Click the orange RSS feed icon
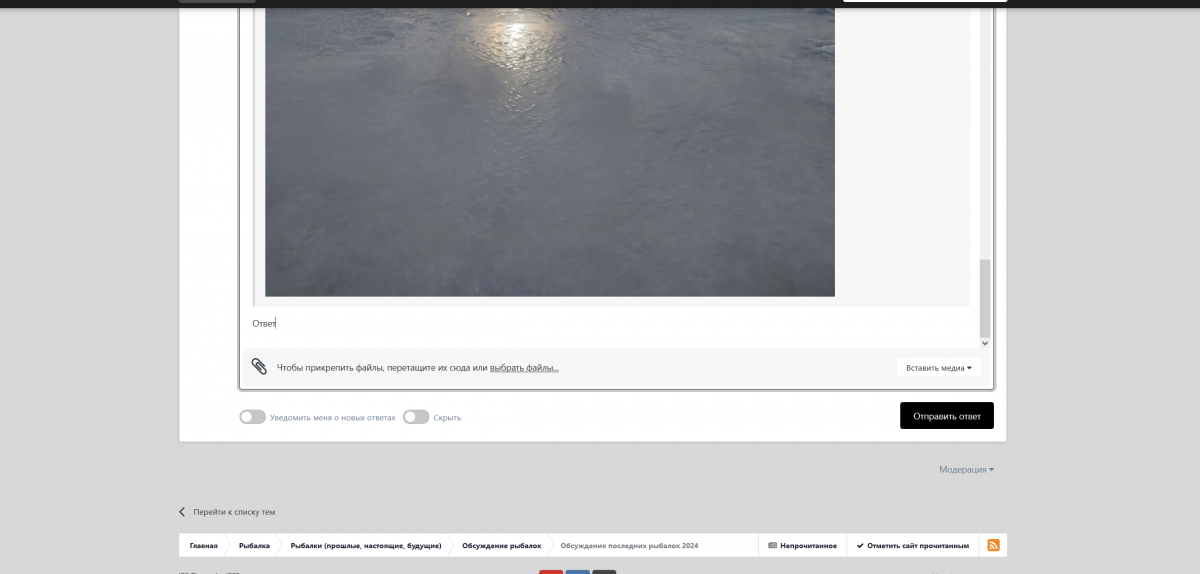The image size is (1200, 574). [993, 545]
